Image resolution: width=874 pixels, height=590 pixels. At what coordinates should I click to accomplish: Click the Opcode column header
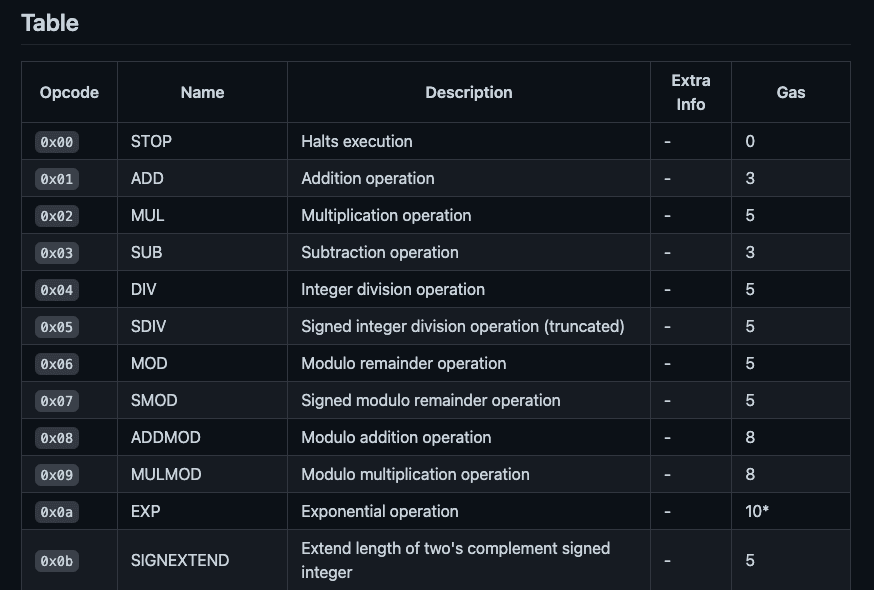pos(69,92)
